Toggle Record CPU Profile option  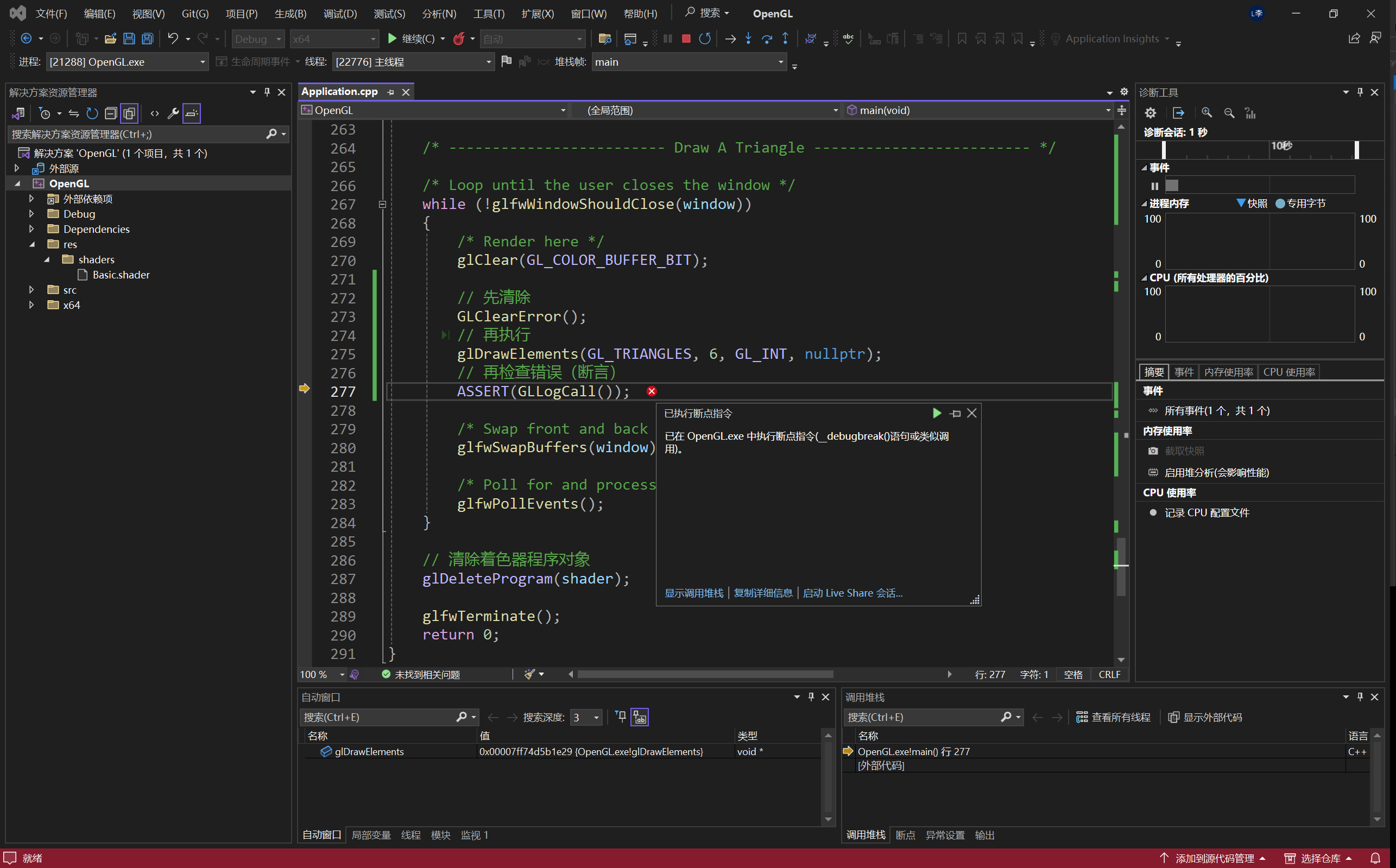tap(1206, 512)
